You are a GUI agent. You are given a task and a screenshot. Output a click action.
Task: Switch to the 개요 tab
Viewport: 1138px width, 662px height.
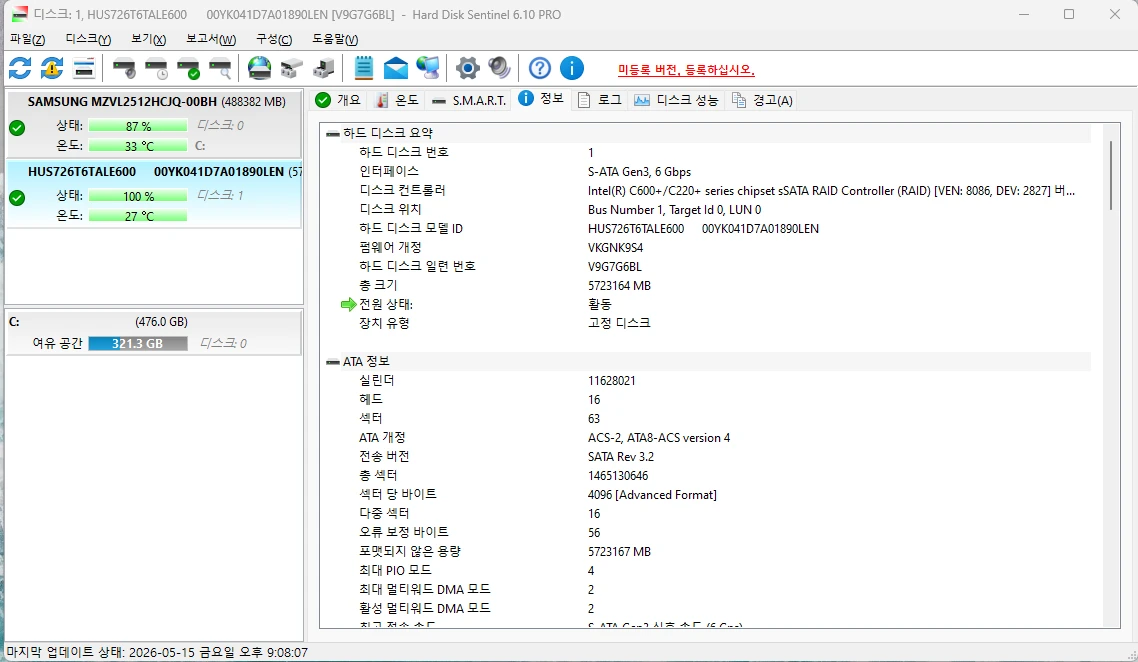pyautogui.click(x=339, y=100)
